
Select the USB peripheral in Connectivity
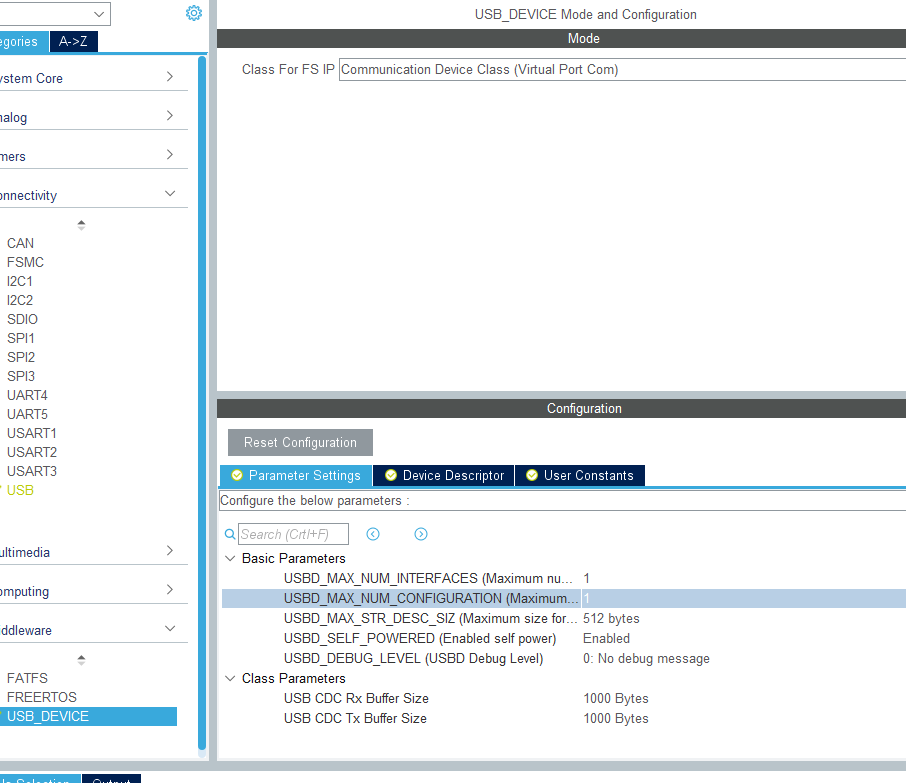tap(21, 490)
